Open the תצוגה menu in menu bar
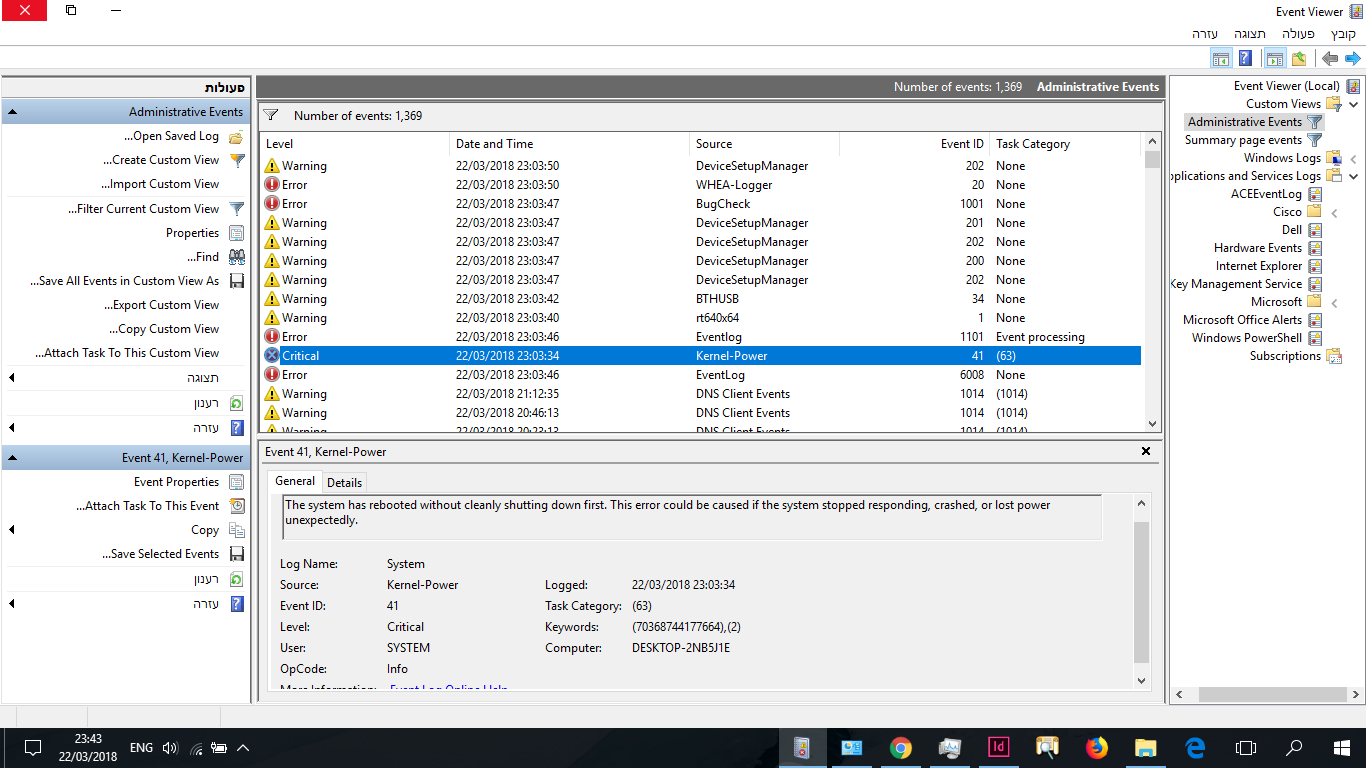Viewport: 1366px width, 768px height. pyautogui.click(x=1250, y=34)
